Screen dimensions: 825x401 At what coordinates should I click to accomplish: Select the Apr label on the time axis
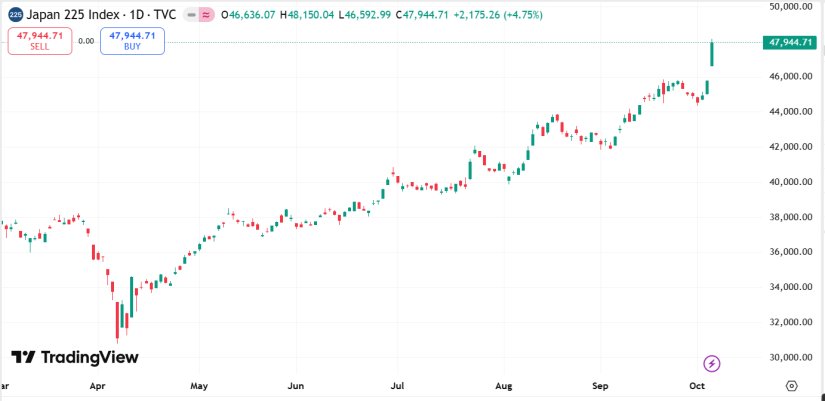pyautogui.click(x=97, y=385)
